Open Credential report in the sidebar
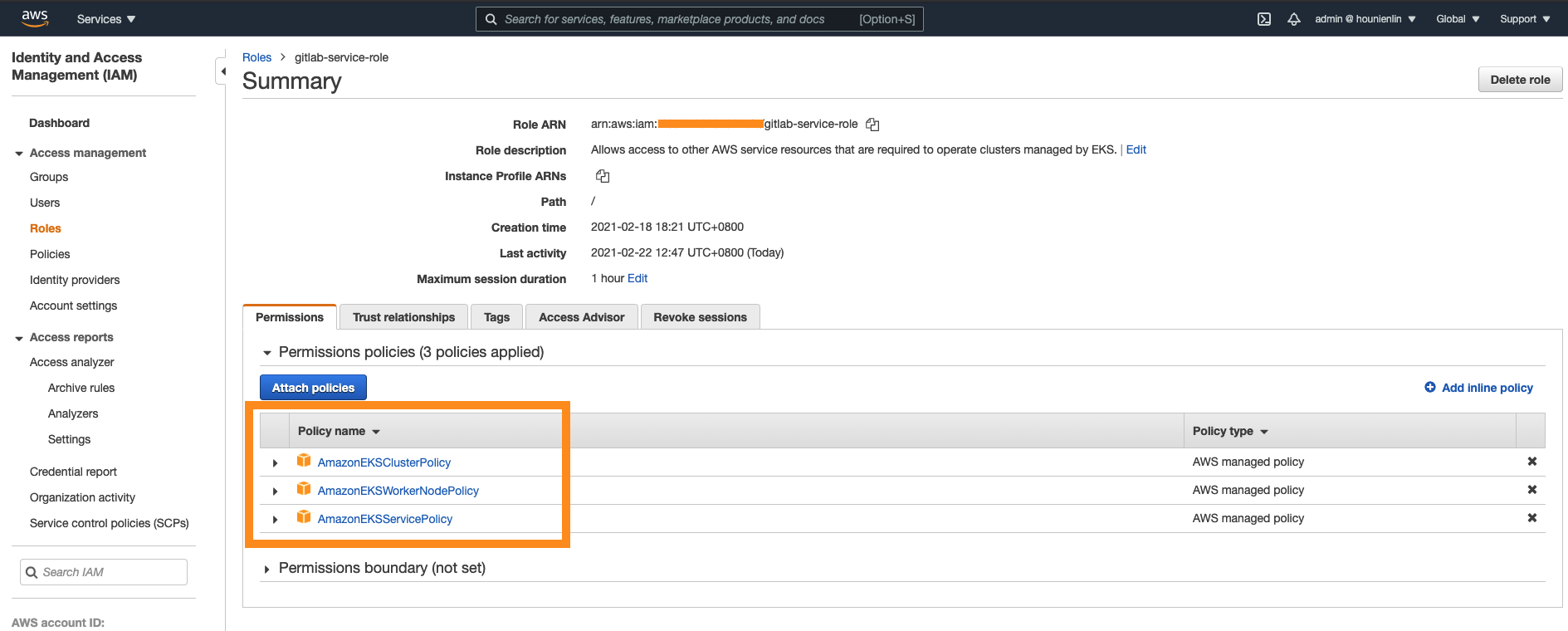Image resolution: width=1568 pixels, height=631 pixels. click(x=73, y=472)
